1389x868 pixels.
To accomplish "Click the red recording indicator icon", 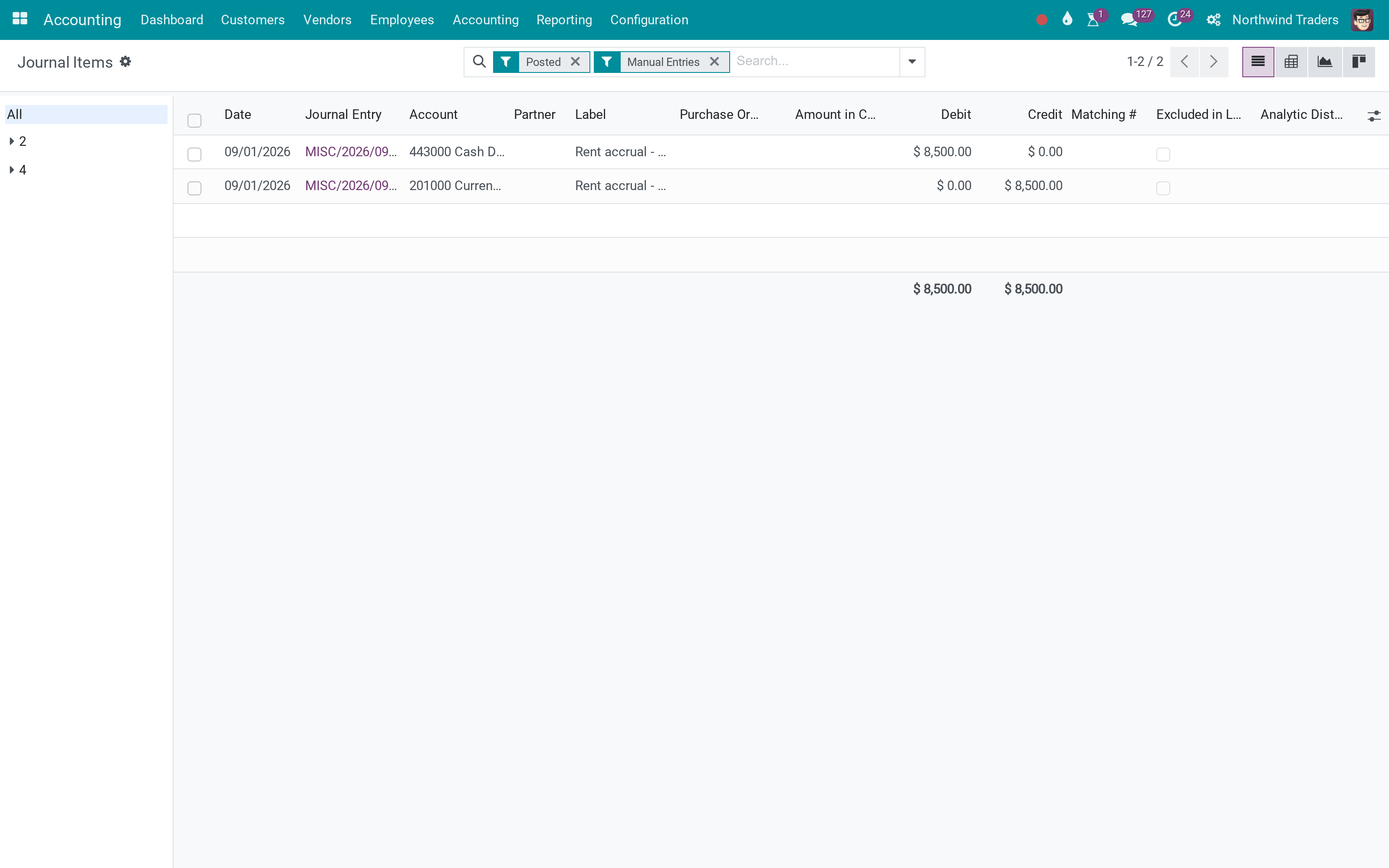I will point(1042,20).
